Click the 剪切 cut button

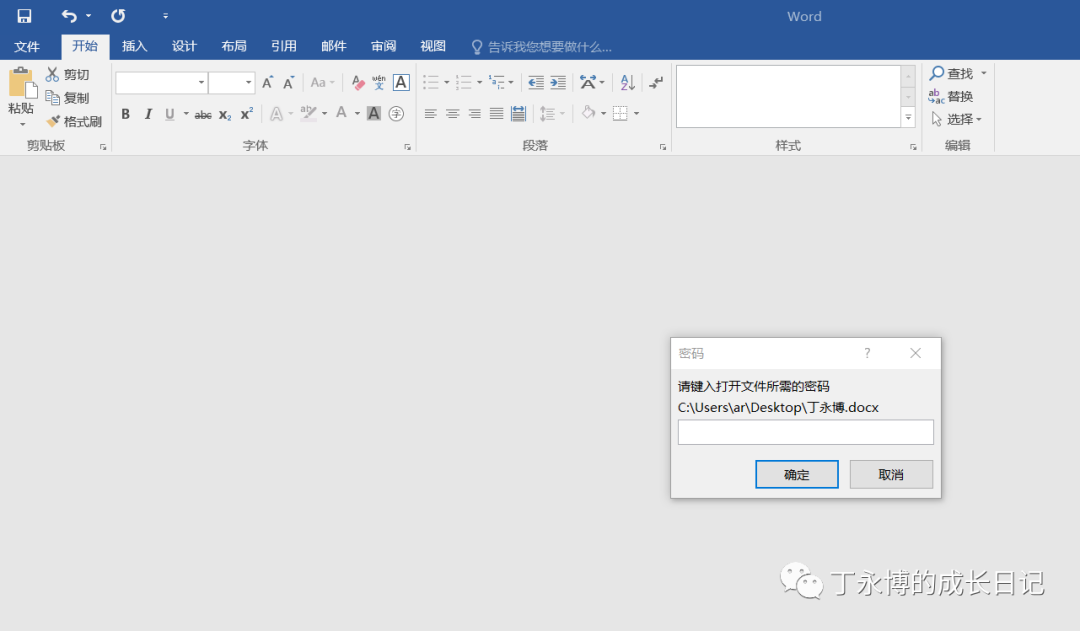click(68, 74)
